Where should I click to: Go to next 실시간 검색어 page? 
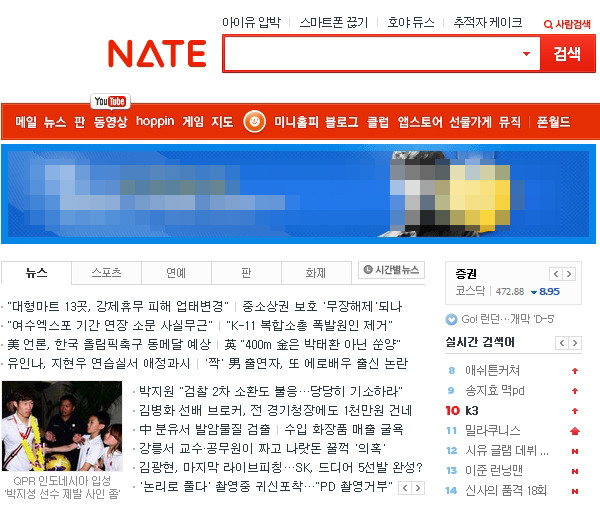[x=575, y=343]
